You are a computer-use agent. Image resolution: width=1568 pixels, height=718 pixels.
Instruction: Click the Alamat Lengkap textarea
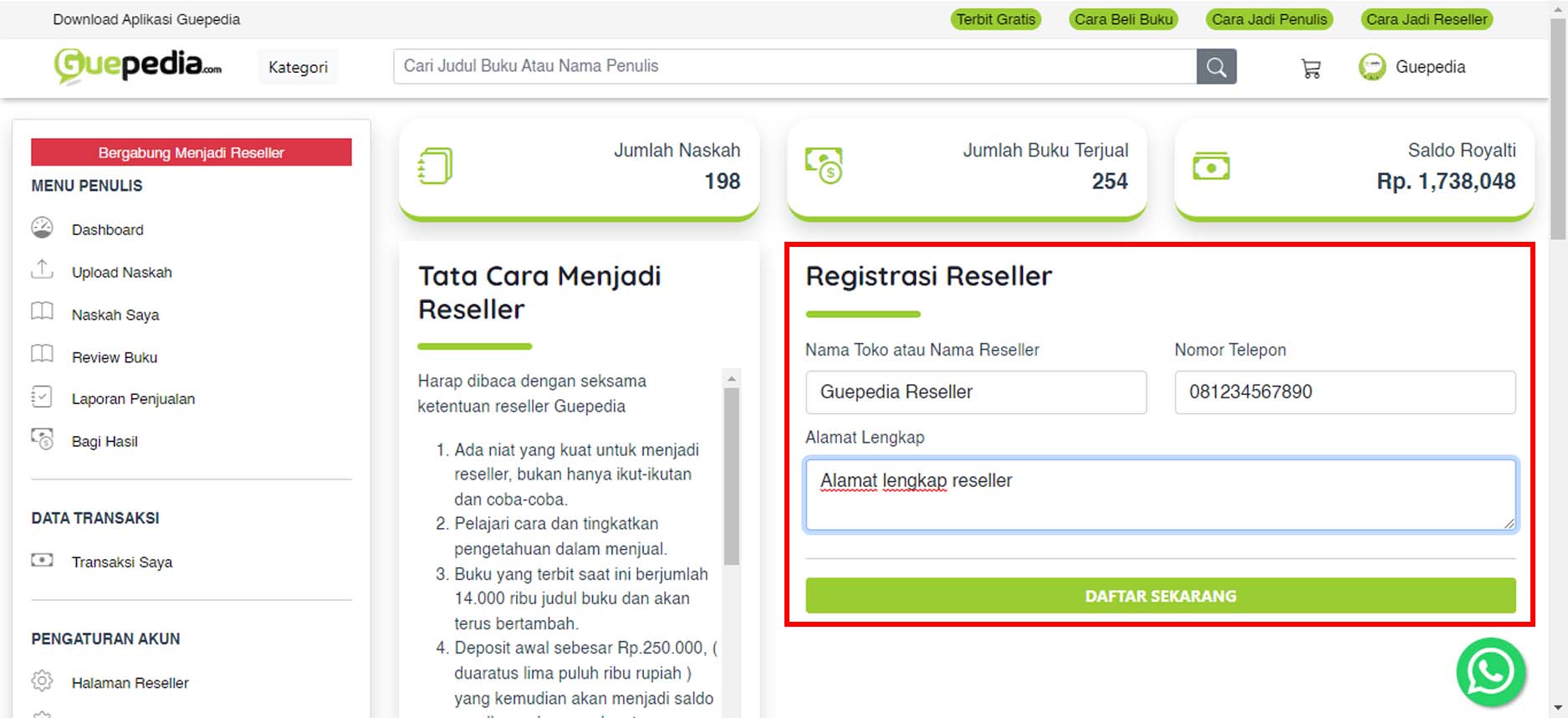(1161, 494)
